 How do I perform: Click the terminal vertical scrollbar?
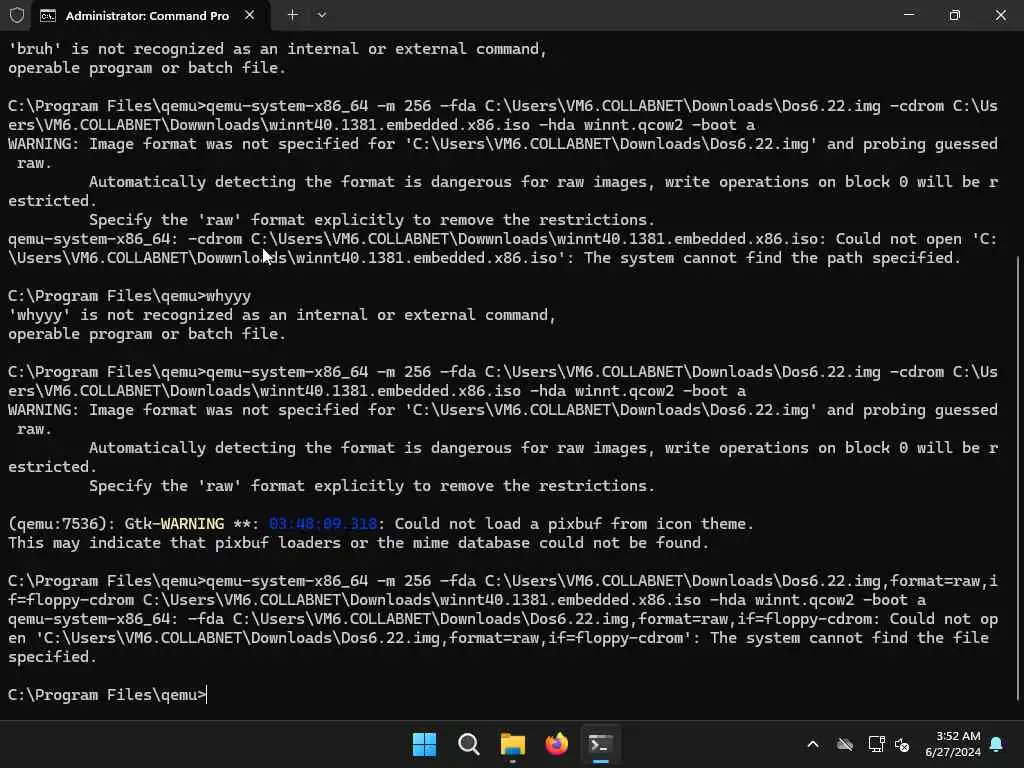(1018, 479)
